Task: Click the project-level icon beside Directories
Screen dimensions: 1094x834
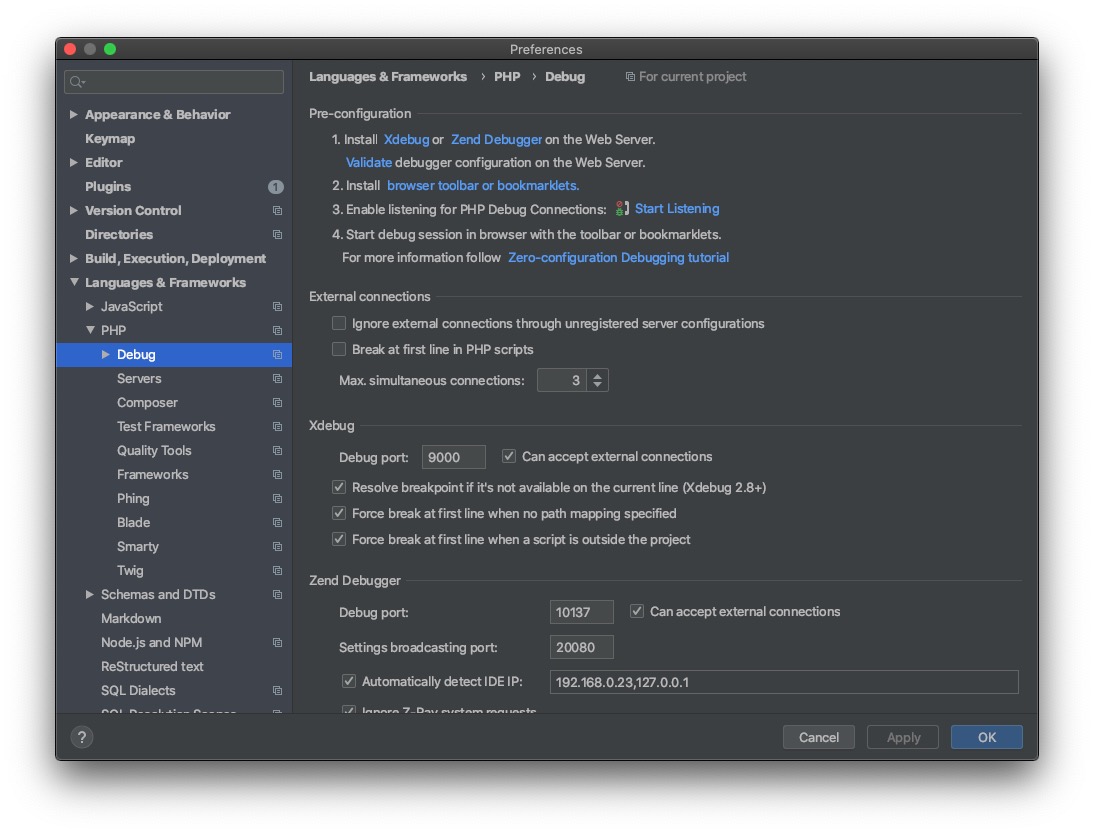Action: (x=277, y=234)
